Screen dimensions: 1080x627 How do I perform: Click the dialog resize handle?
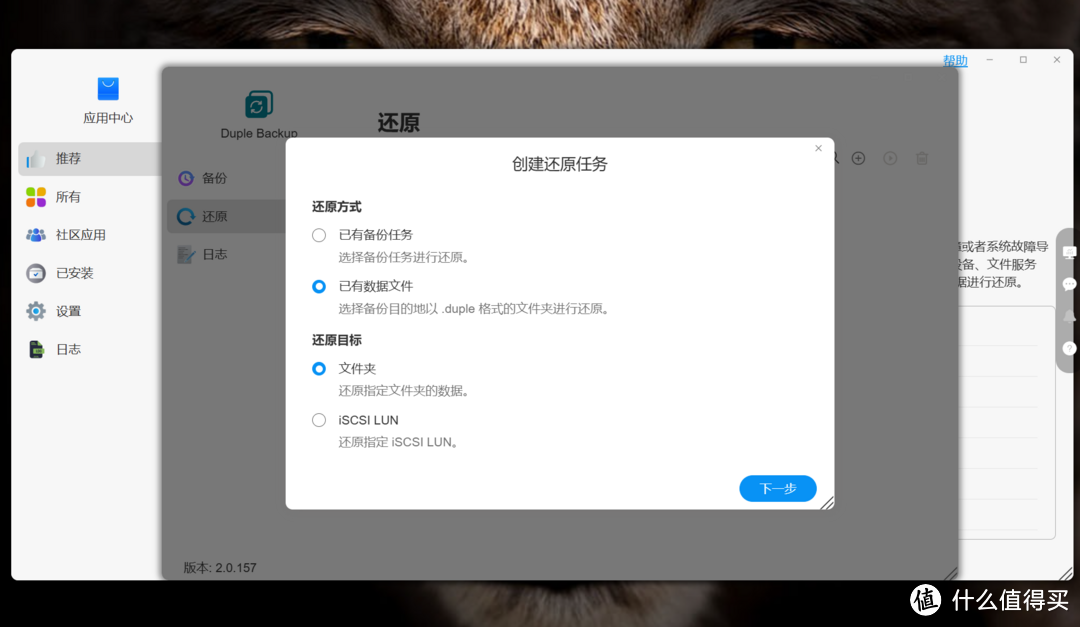828,504
